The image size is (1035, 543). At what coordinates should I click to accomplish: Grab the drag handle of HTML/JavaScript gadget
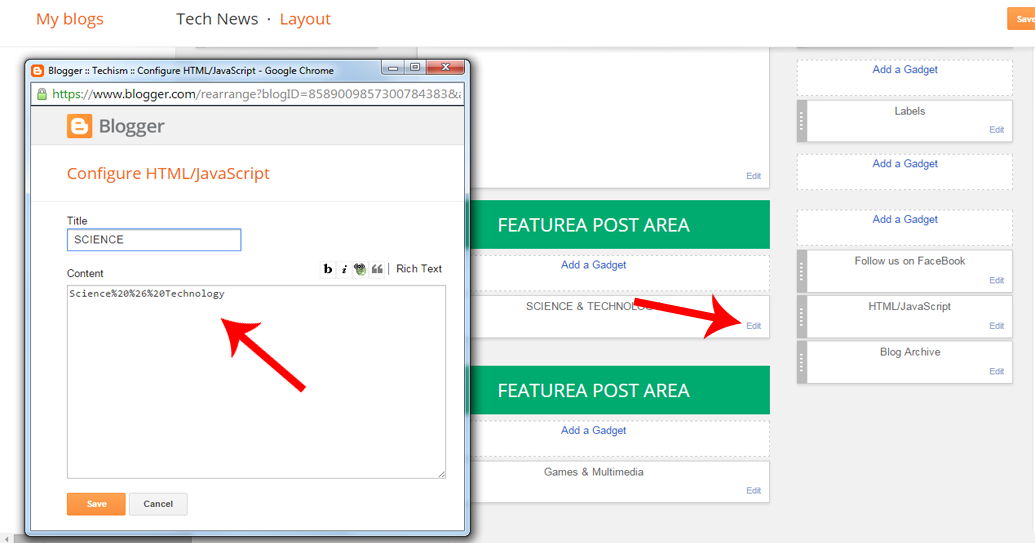pos(802,317)
